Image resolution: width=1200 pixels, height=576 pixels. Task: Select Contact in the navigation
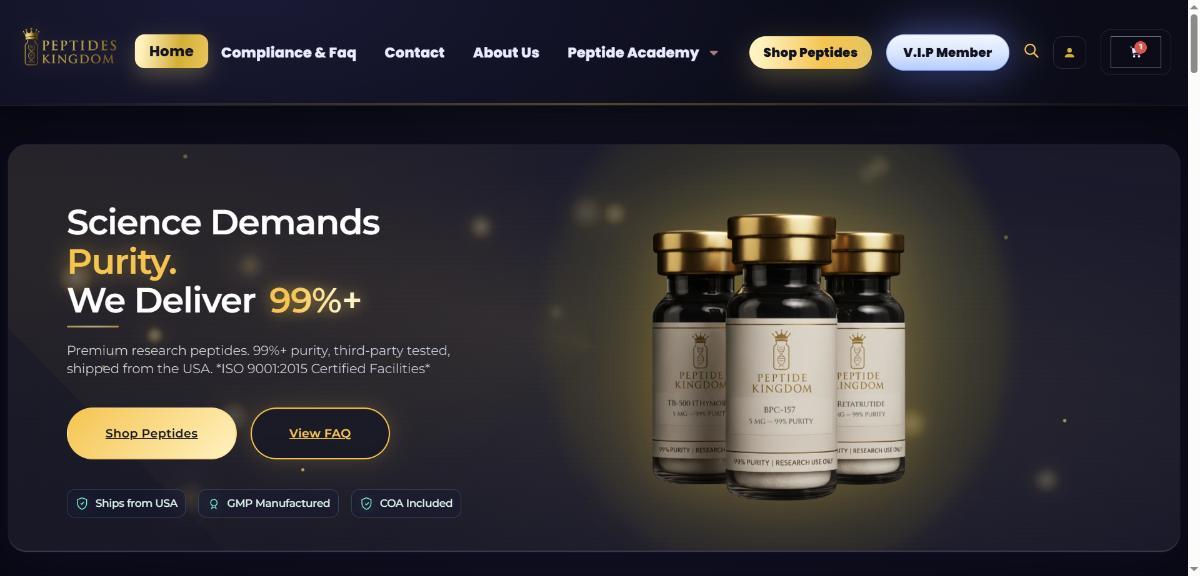[414, 52]
